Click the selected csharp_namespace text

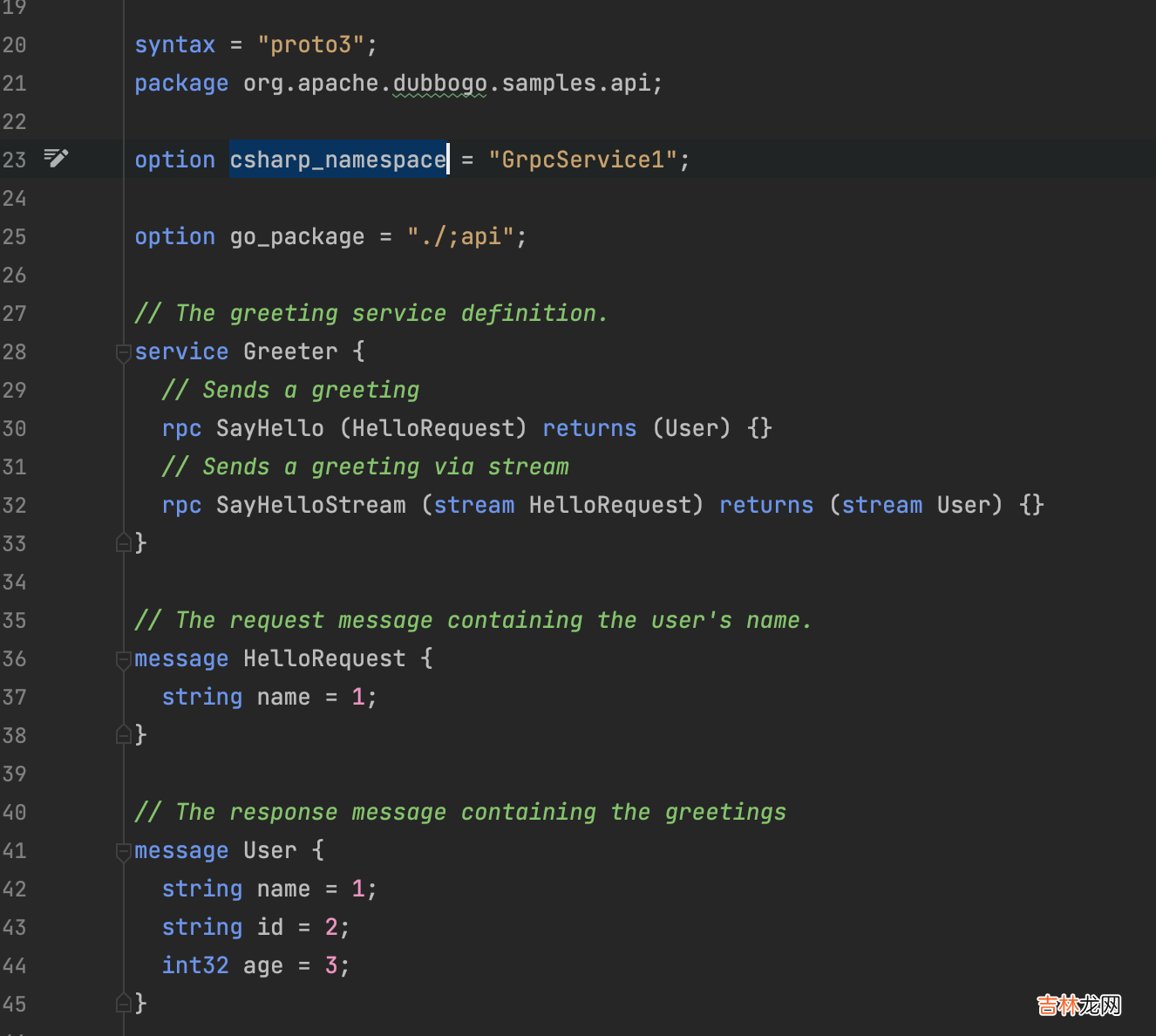[338, 160]
